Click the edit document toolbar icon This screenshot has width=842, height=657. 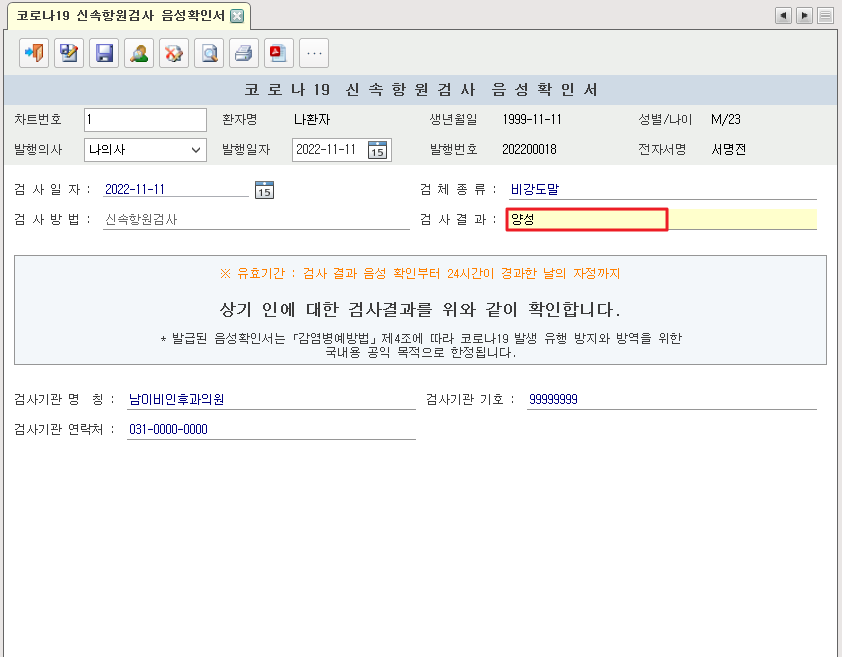(69, 53)
